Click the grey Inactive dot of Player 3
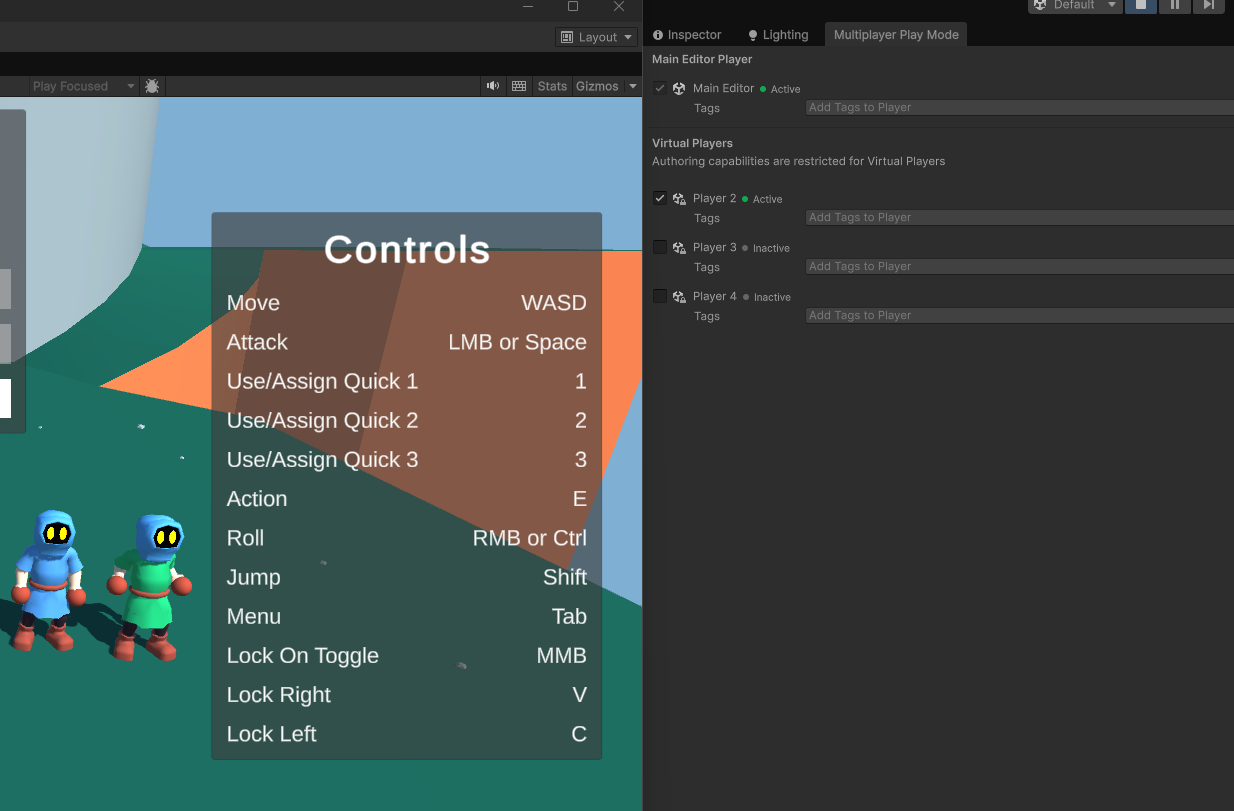This screenshot has width=1234, height=811. coord(745,248)
